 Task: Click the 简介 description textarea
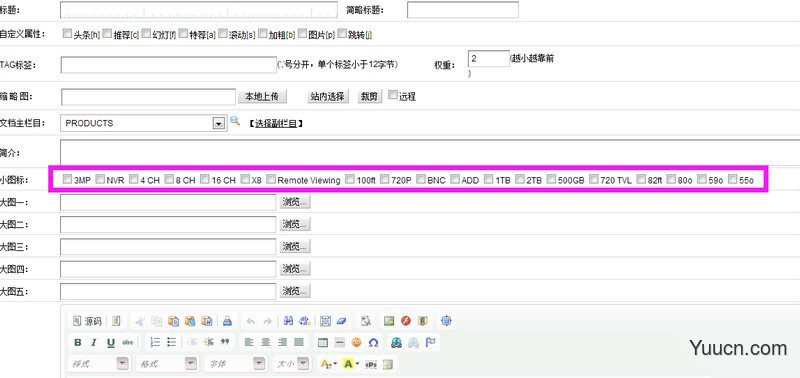point(430,153)
